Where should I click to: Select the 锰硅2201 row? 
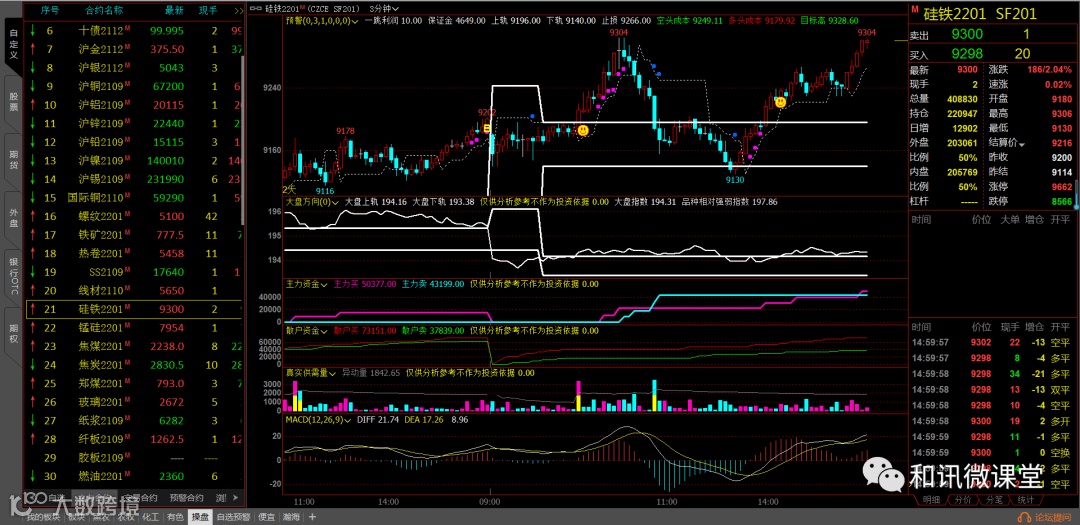click(x=134, y=328)
